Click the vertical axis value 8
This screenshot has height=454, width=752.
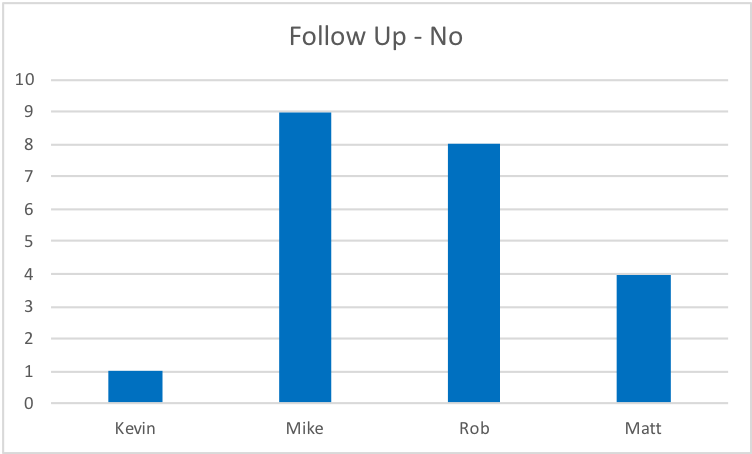tap(31, 145)
